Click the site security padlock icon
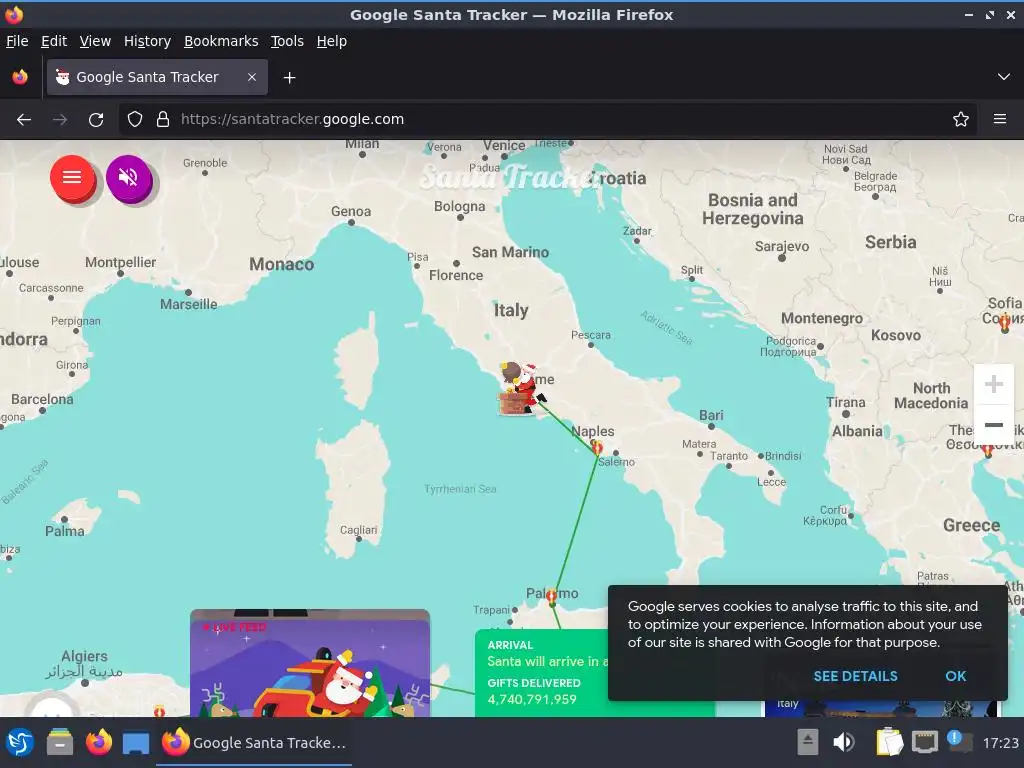The image size is (1024, 768). click(x=163, y=120)
